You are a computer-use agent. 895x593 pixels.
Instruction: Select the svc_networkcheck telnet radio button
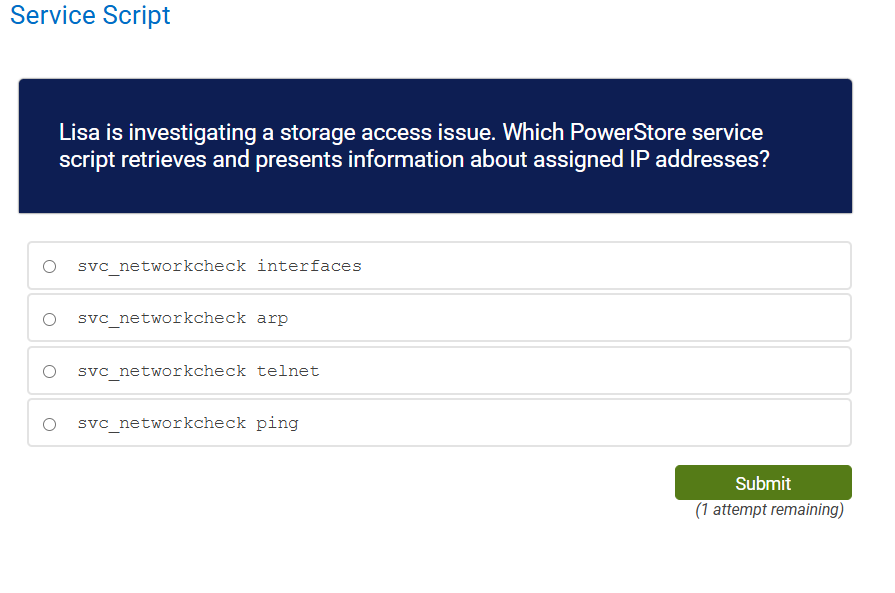49,370
